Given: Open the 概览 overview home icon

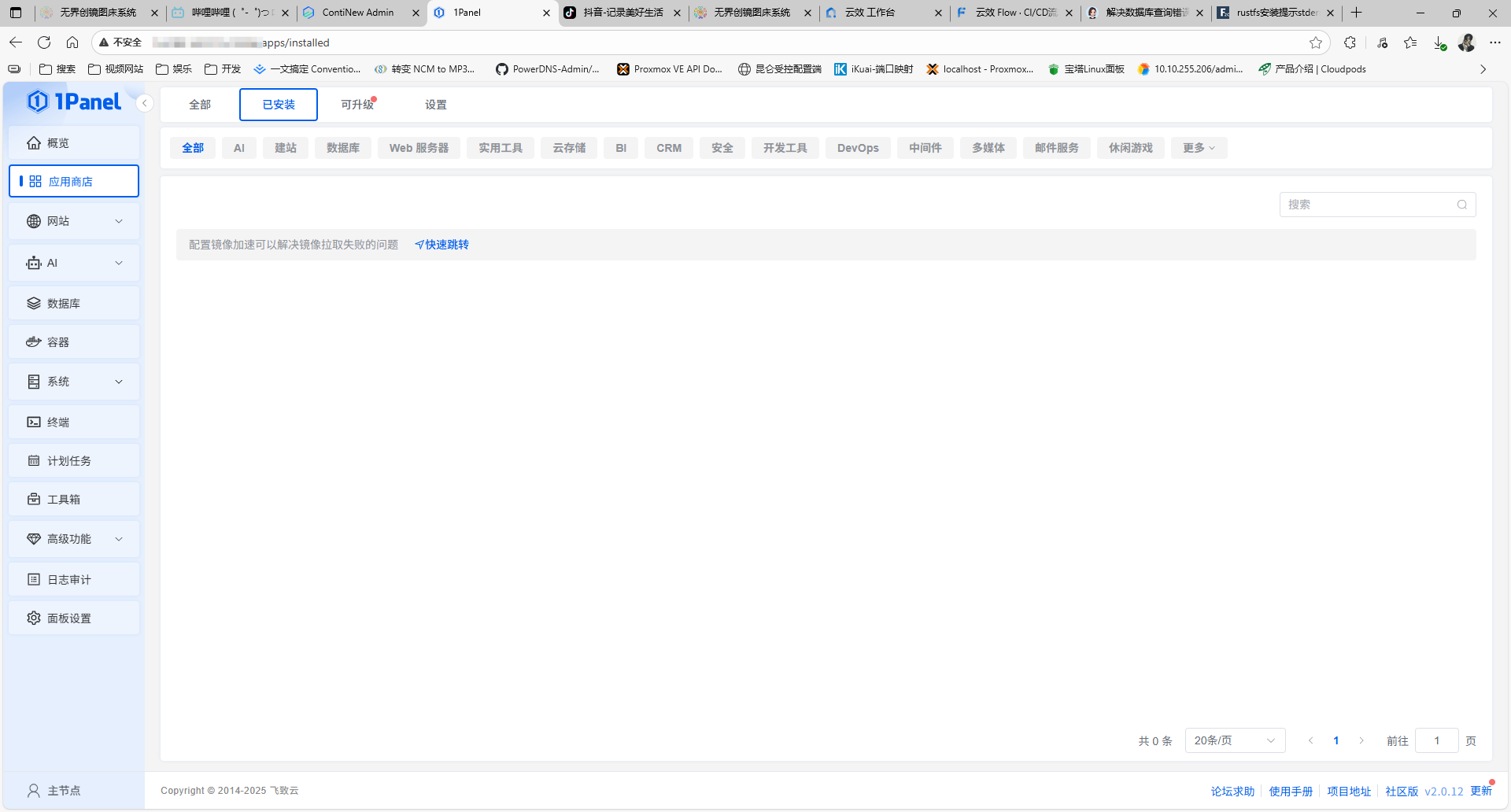Looking at the screenshot, I should (34, 142).
